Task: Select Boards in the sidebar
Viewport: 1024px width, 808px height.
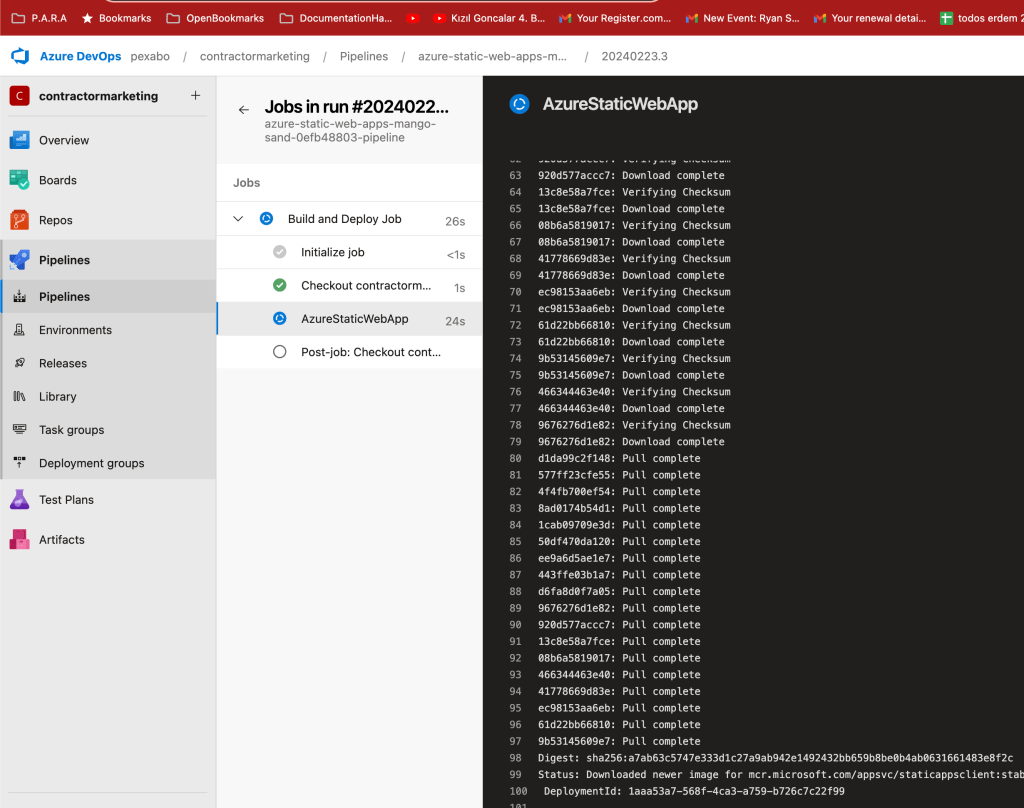Action: point(57,180)
